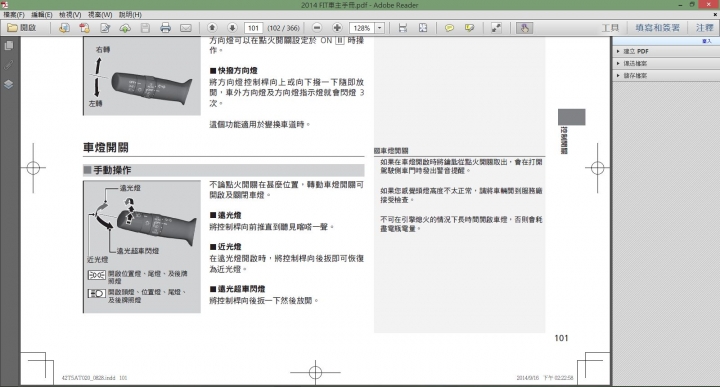Click the Adobe Reader title bar icon
720x387 pixels.
click(5, 5)
